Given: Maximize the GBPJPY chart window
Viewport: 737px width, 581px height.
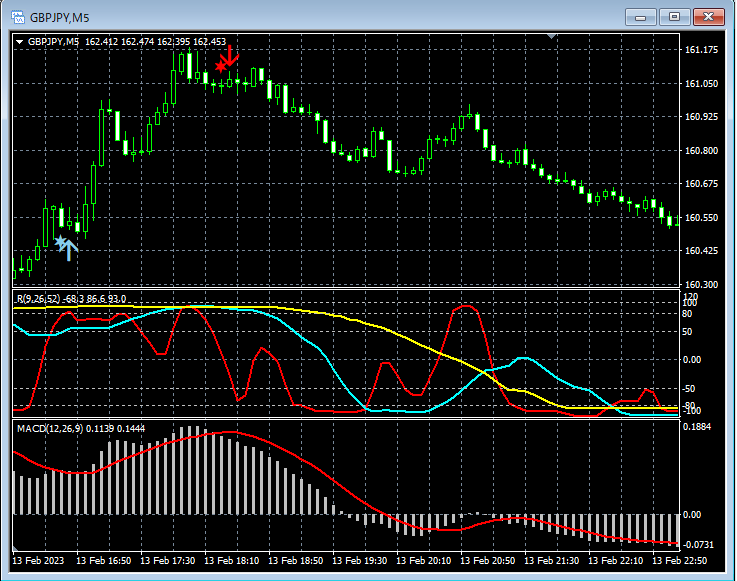Looking at the screenshot, I should [x=675, y=17].
